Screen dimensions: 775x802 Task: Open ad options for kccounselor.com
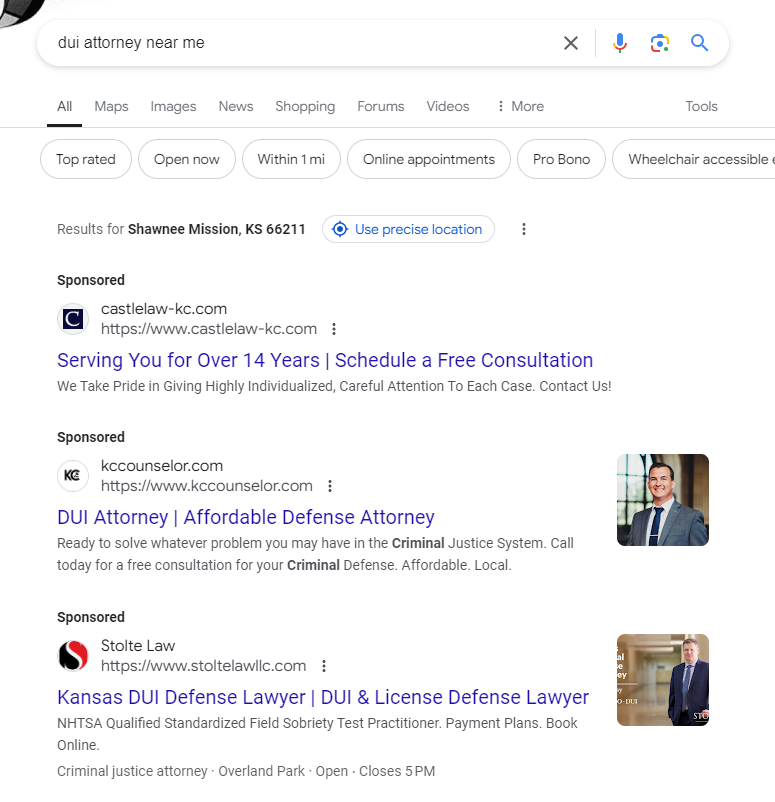[x=330, y=486]
